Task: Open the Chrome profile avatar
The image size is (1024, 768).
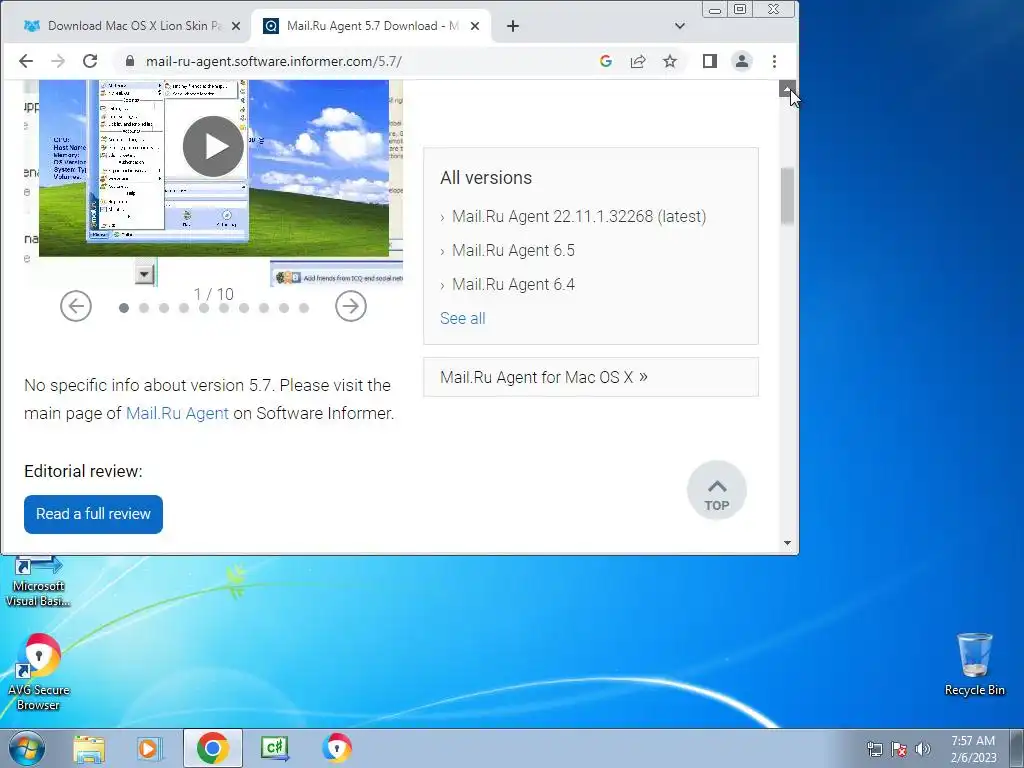Action: [x=742, y=61]
